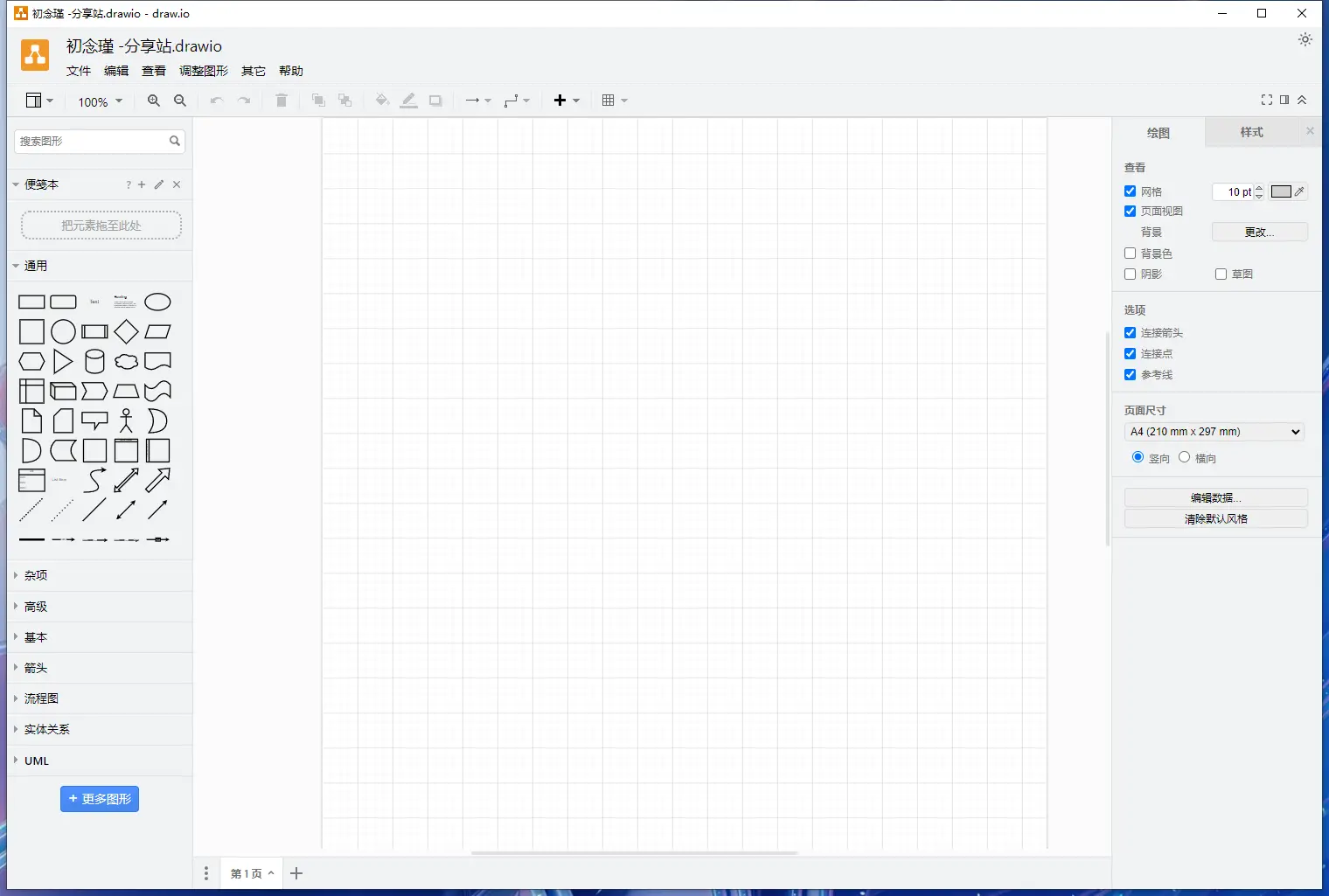1329x896 pixels.
Task: Click the 更多图形 button
Action: pyautogui.click(x=100, y=799)
